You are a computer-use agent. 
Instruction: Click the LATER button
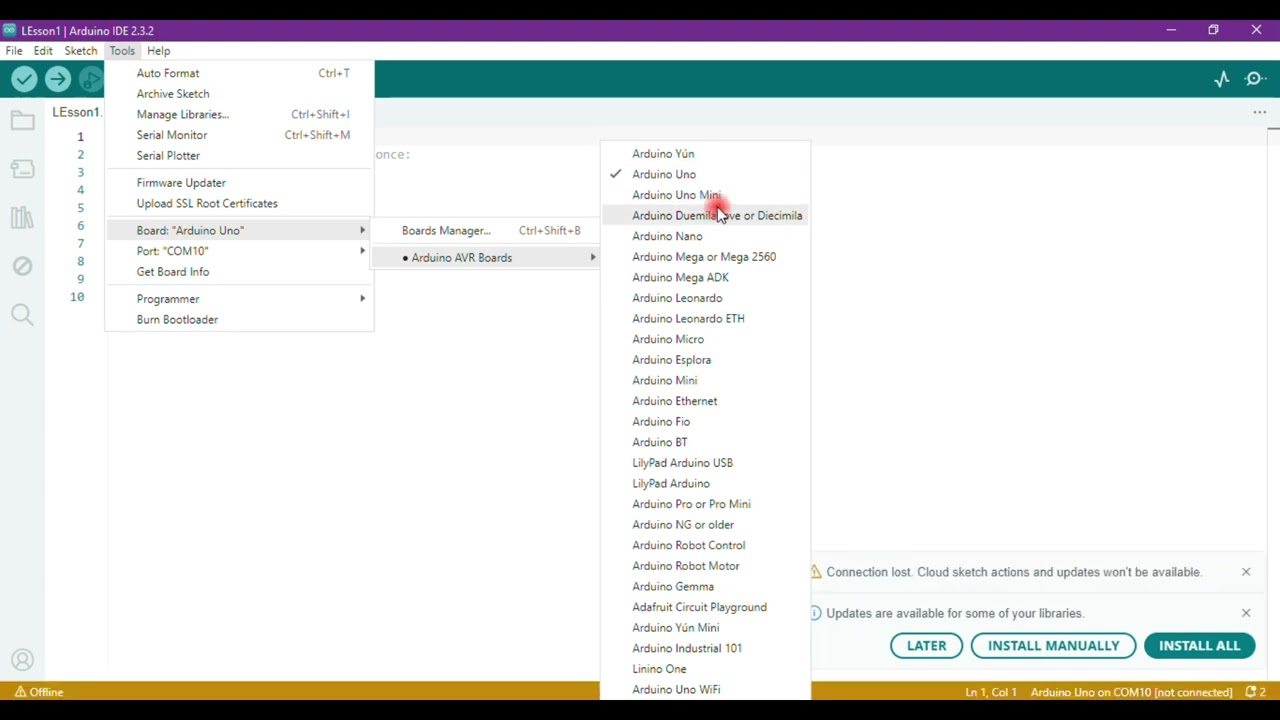926,646
